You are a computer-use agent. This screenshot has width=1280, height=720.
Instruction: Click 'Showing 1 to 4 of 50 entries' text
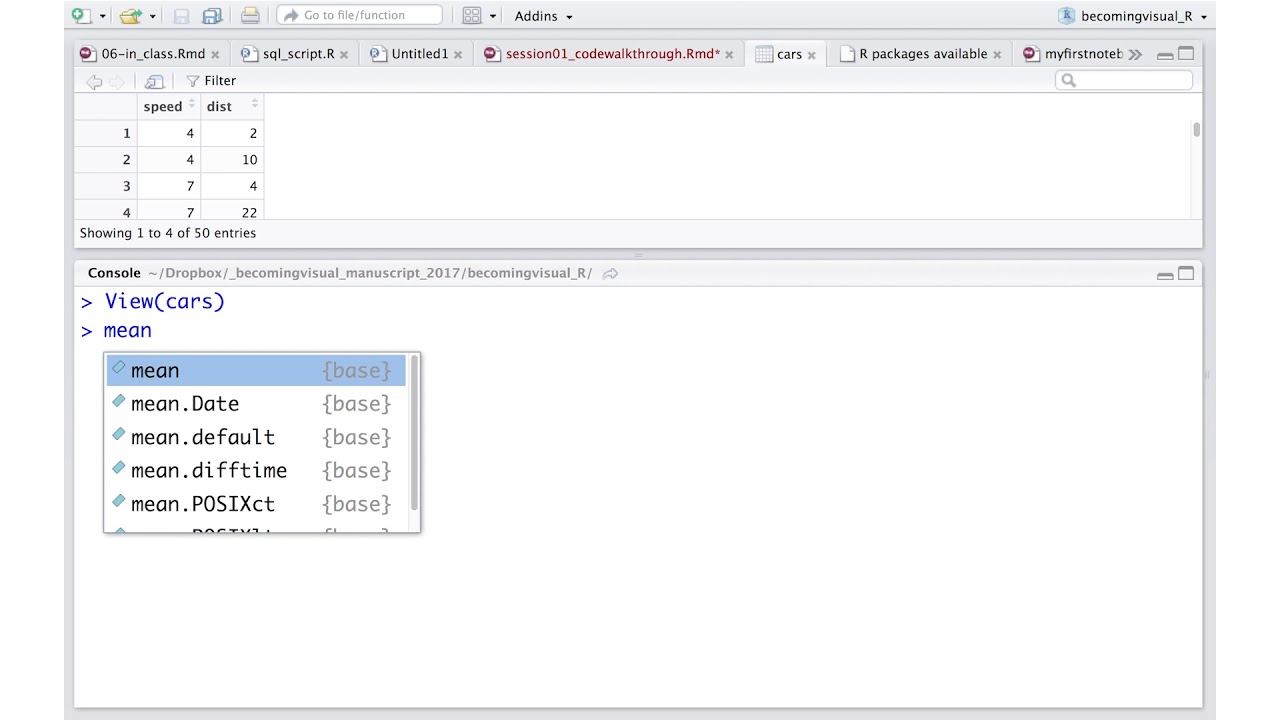[x=168, y=233]
